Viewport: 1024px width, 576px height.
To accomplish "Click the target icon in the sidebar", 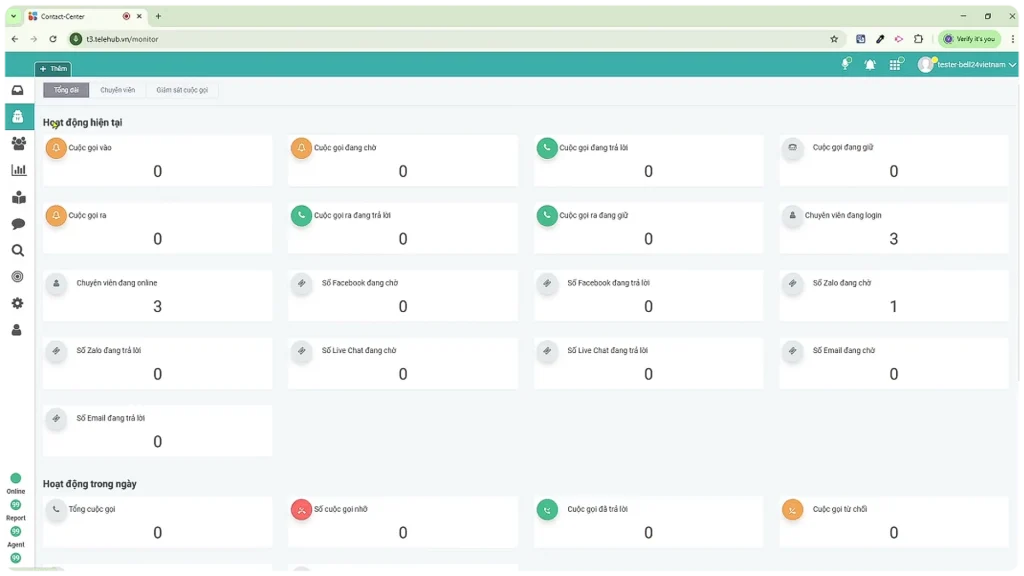I will 17,277.
